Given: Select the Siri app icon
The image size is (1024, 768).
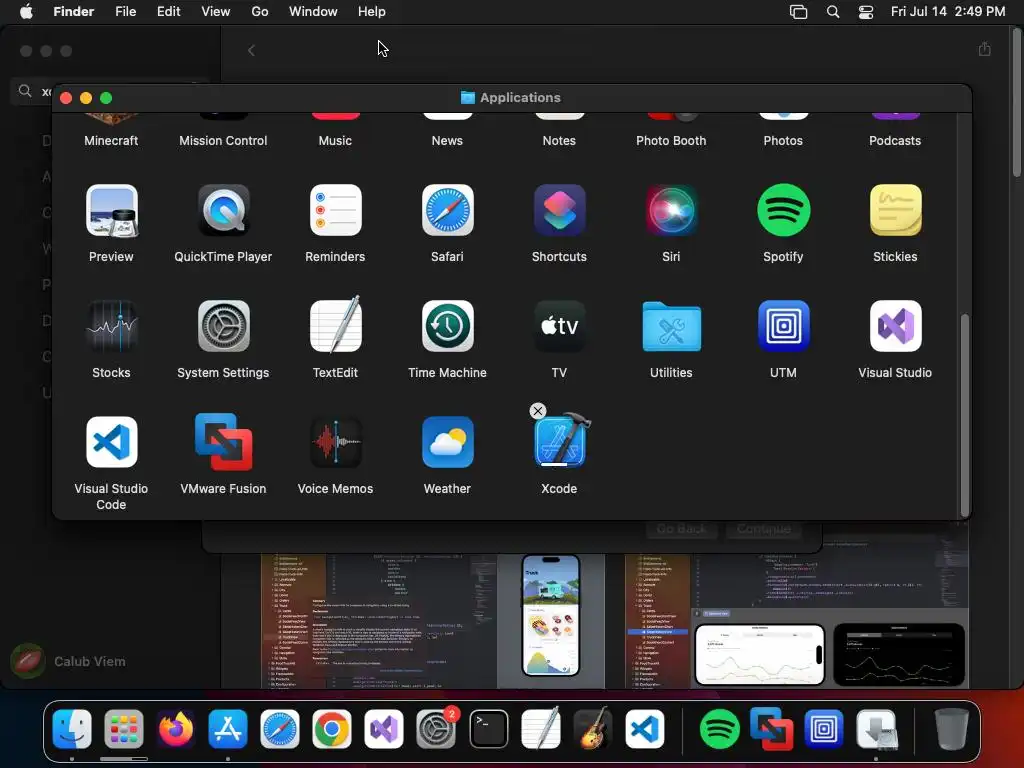Looking at the screenshot, I should pyautogui.click(x=671, y=210).
